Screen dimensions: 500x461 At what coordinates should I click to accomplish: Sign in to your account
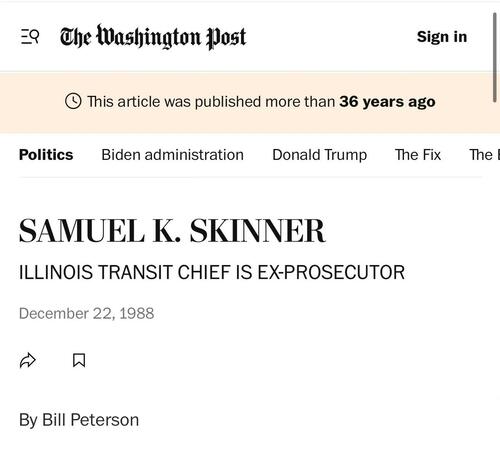point(442,37)
